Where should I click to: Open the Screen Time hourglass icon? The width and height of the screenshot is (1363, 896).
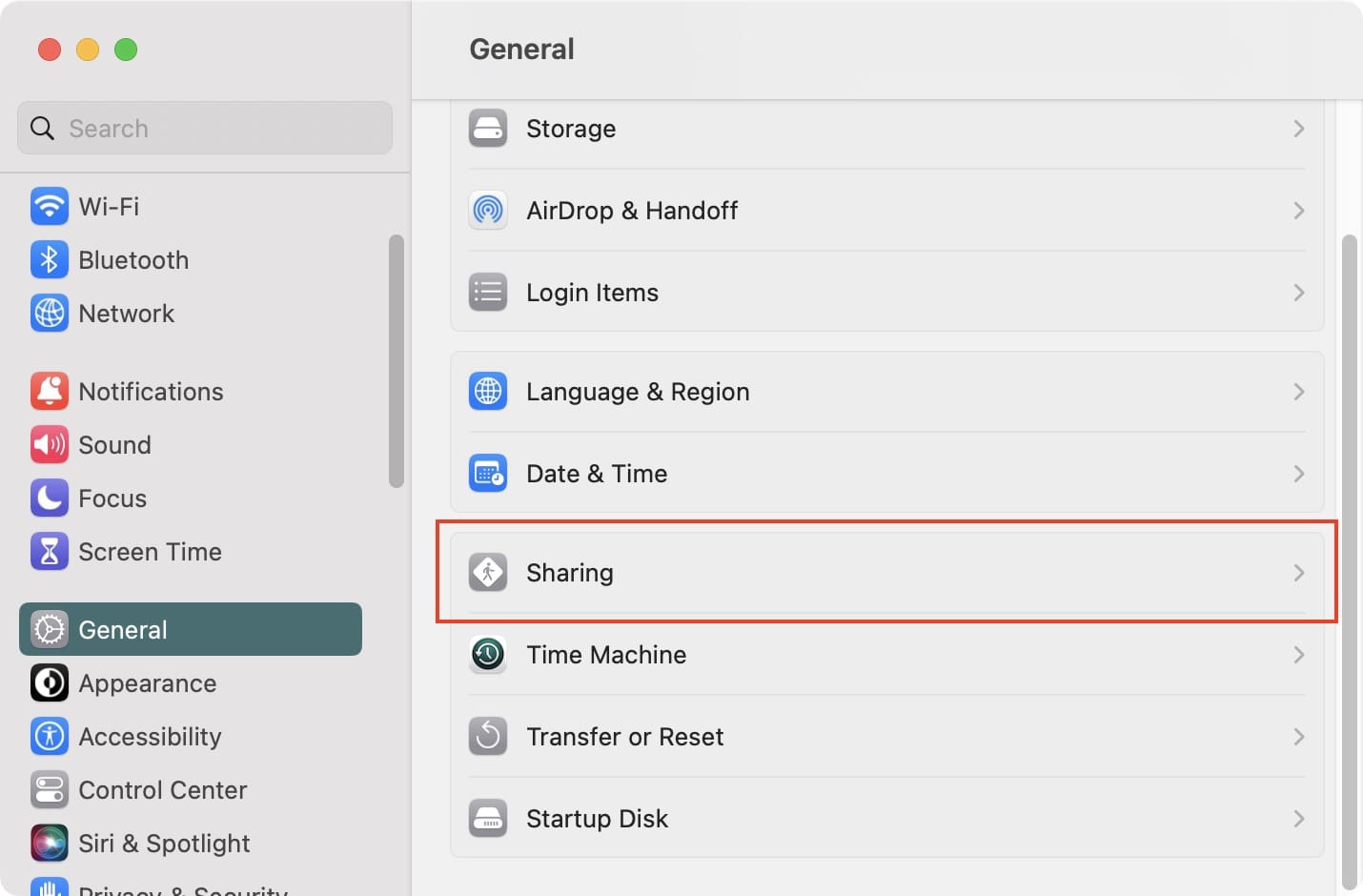pos(50,552)
